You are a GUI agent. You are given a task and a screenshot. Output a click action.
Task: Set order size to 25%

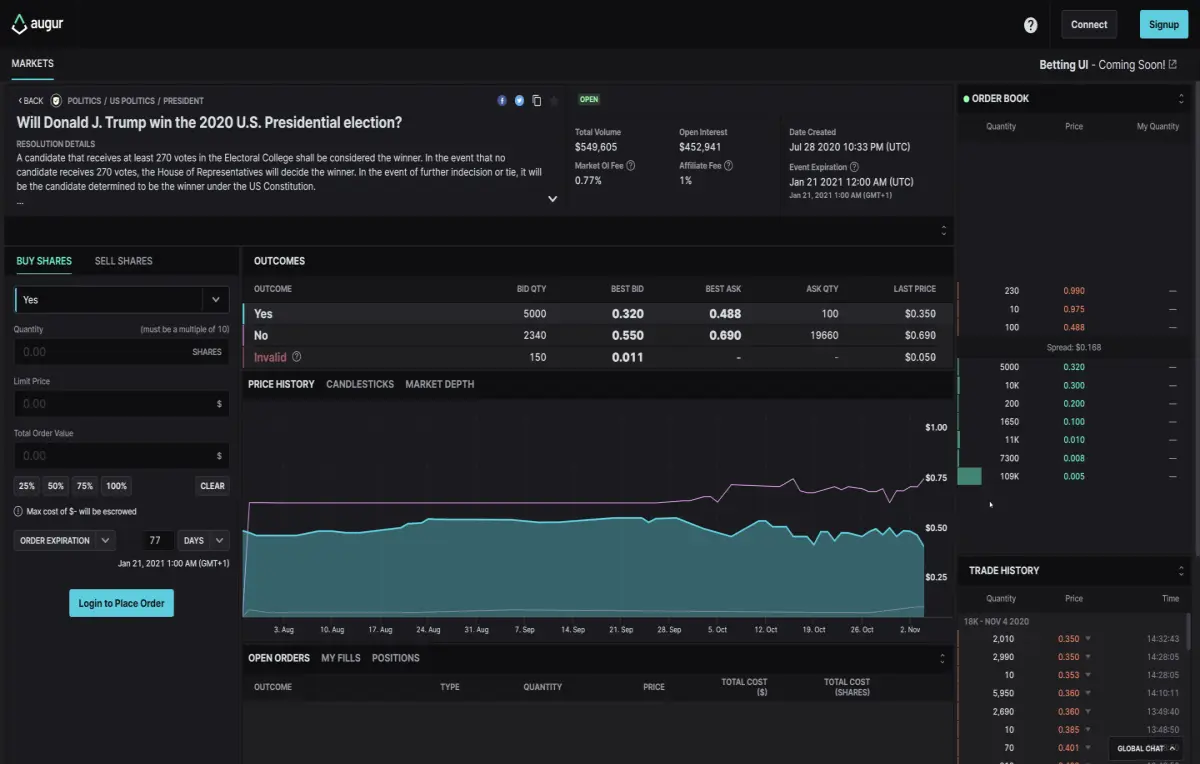pyautogui.click(x=27, y=487)
